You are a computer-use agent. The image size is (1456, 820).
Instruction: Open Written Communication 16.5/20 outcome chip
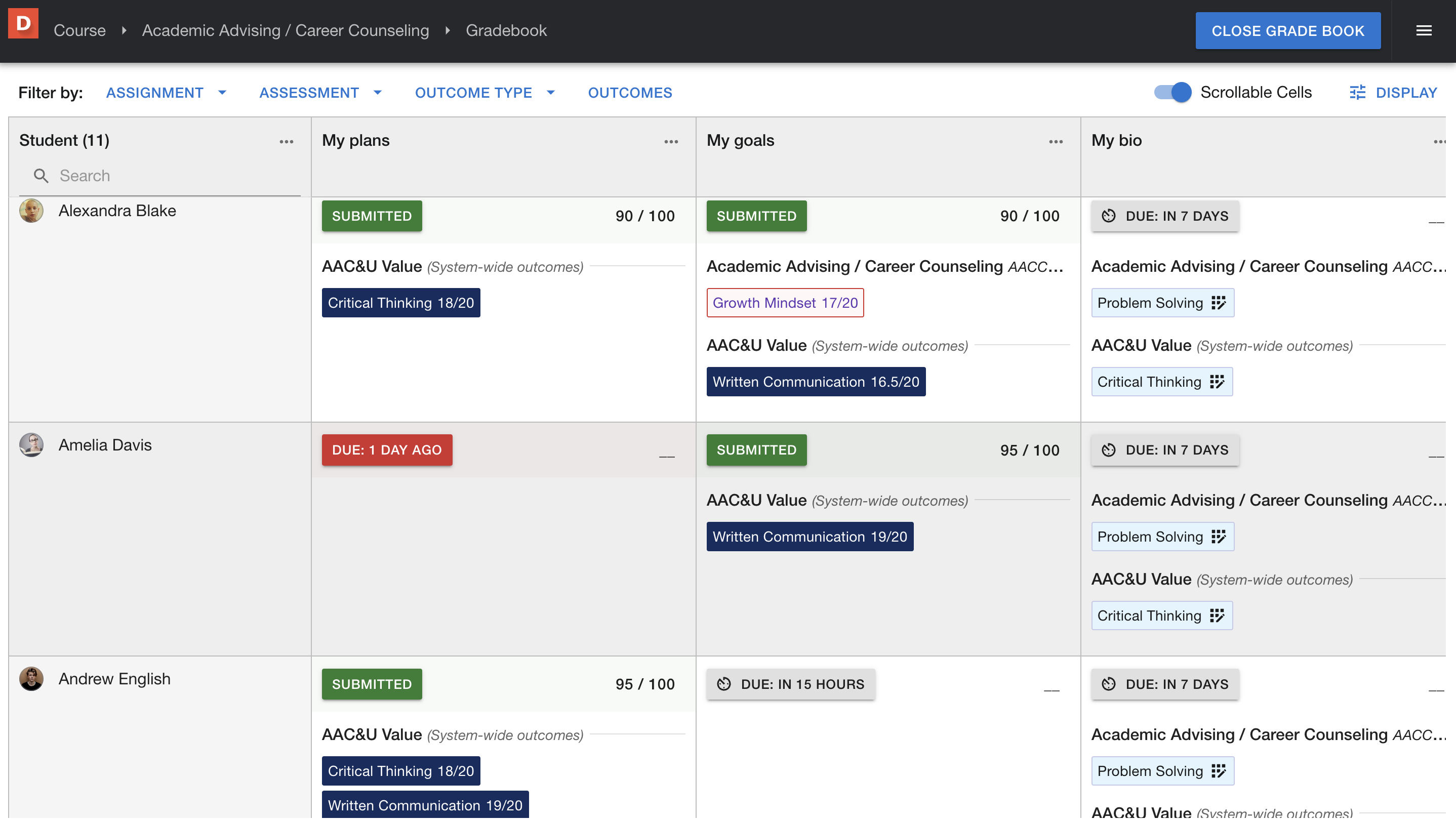(816, 382)
